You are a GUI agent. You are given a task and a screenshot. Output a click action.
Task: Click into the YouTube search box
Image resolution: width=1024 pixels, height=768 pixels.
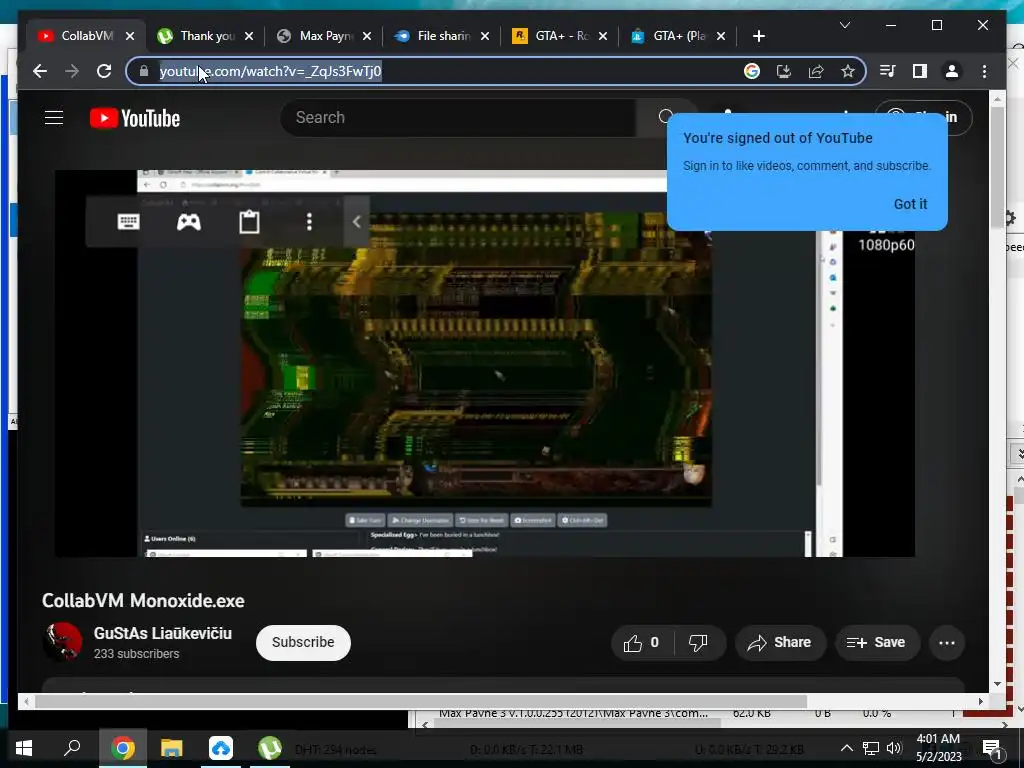point(458,118)
